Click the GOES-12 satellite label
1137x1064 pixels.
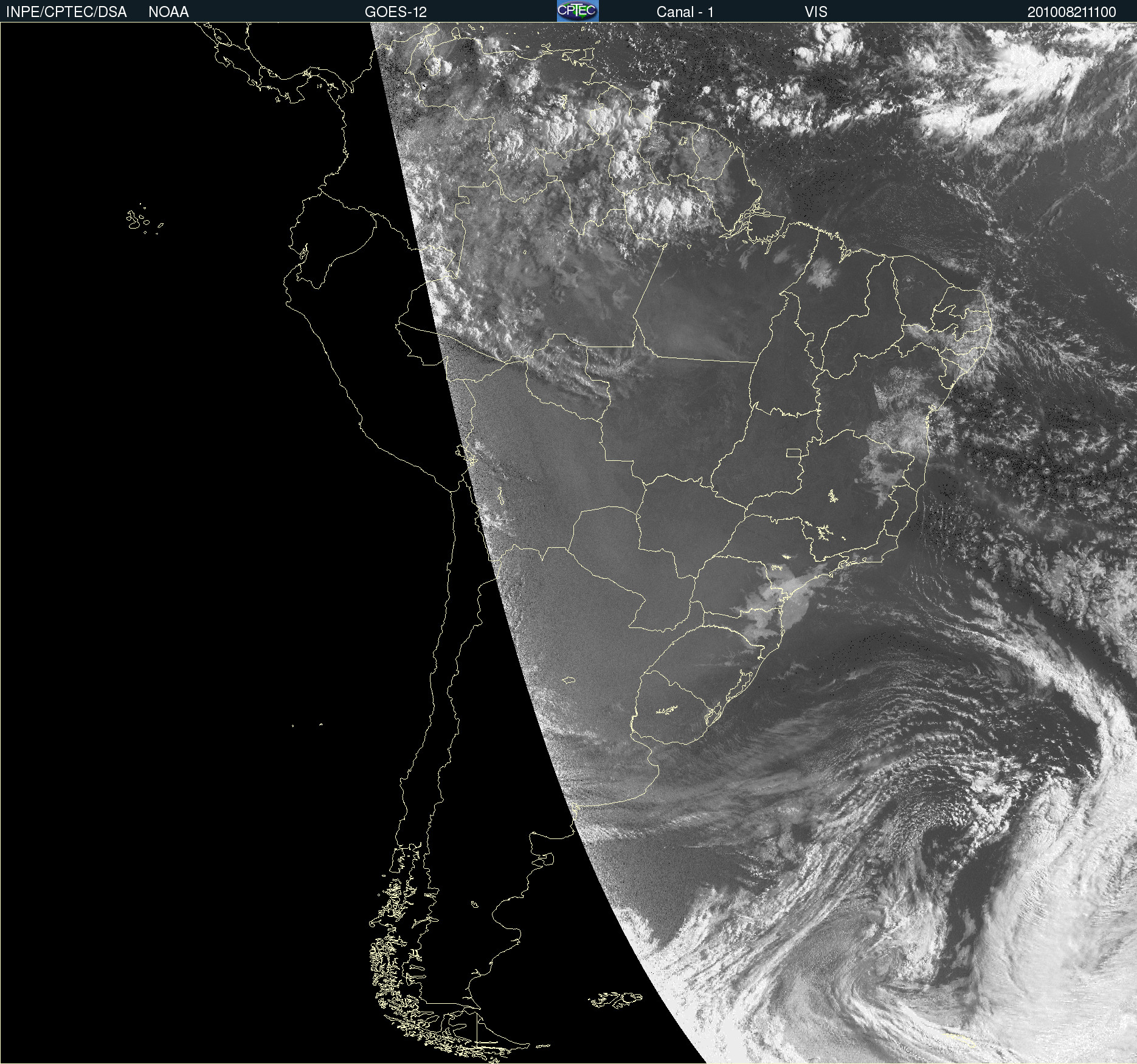pos(396,12)
